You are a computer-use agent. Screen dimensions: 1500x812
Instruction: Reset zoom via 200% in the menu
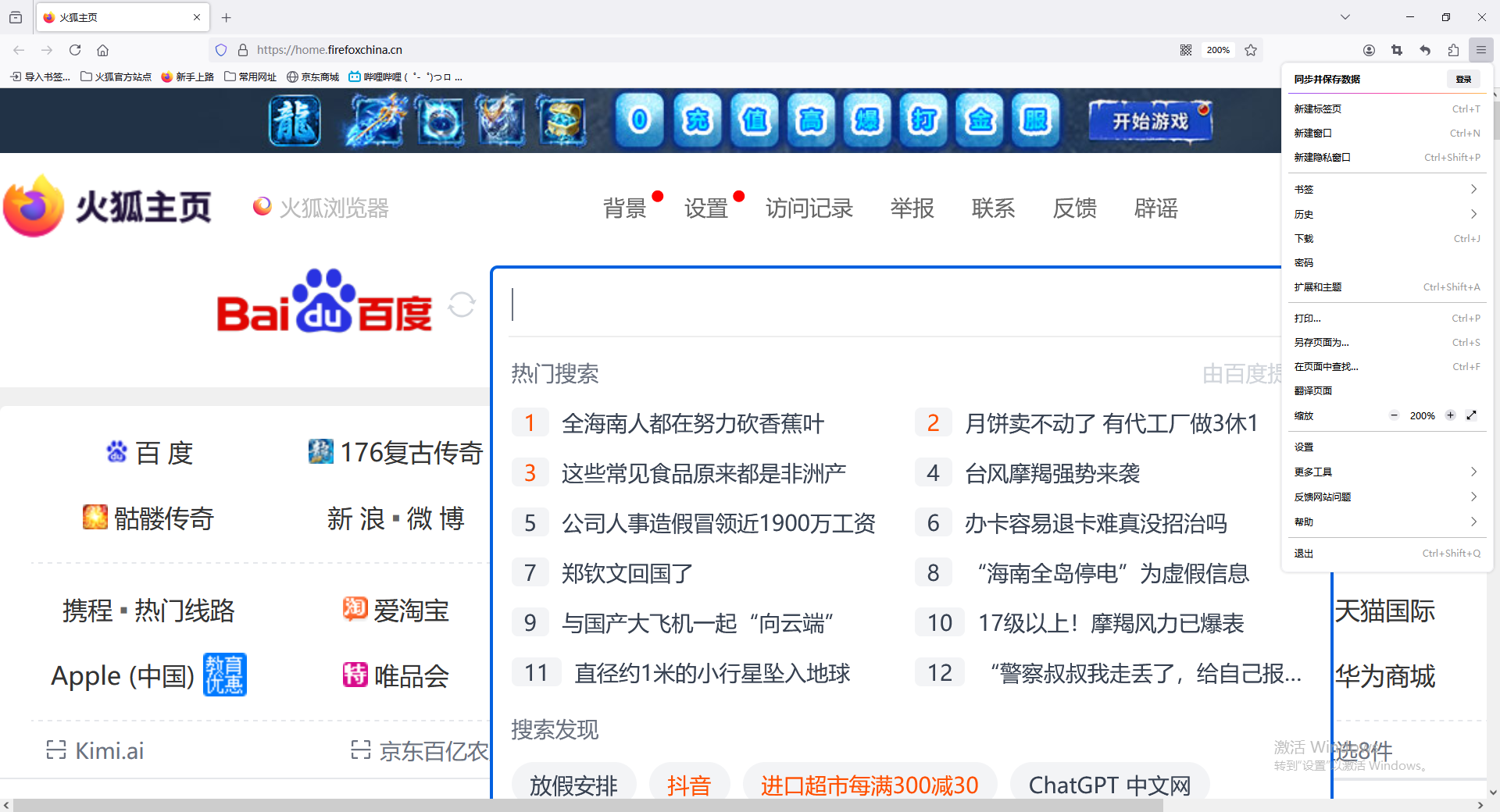click(1422, 416)
